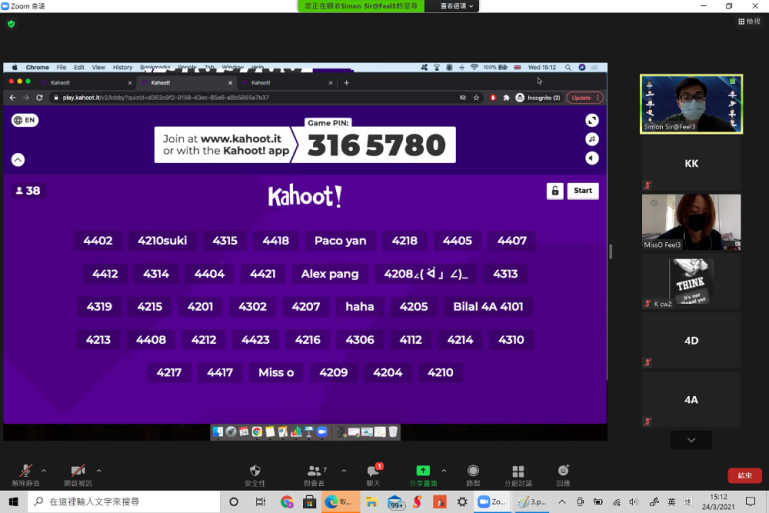Start video in Zoom toolbar
769x513 pixels.
(x=77, y=475)
